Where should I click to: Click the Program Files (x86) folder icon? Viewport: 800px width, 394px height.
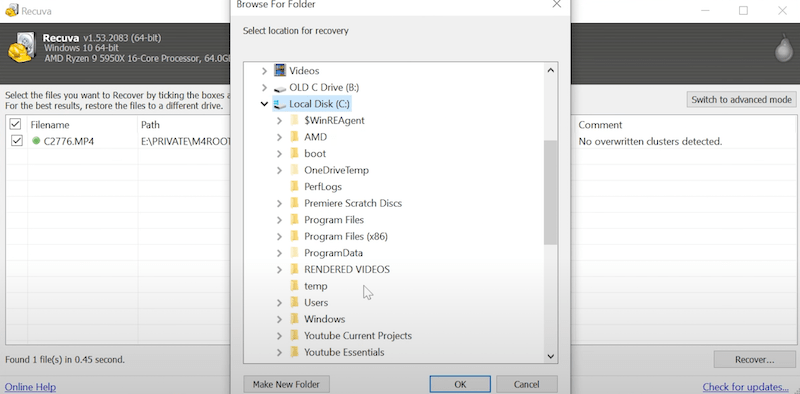(294, 236)
